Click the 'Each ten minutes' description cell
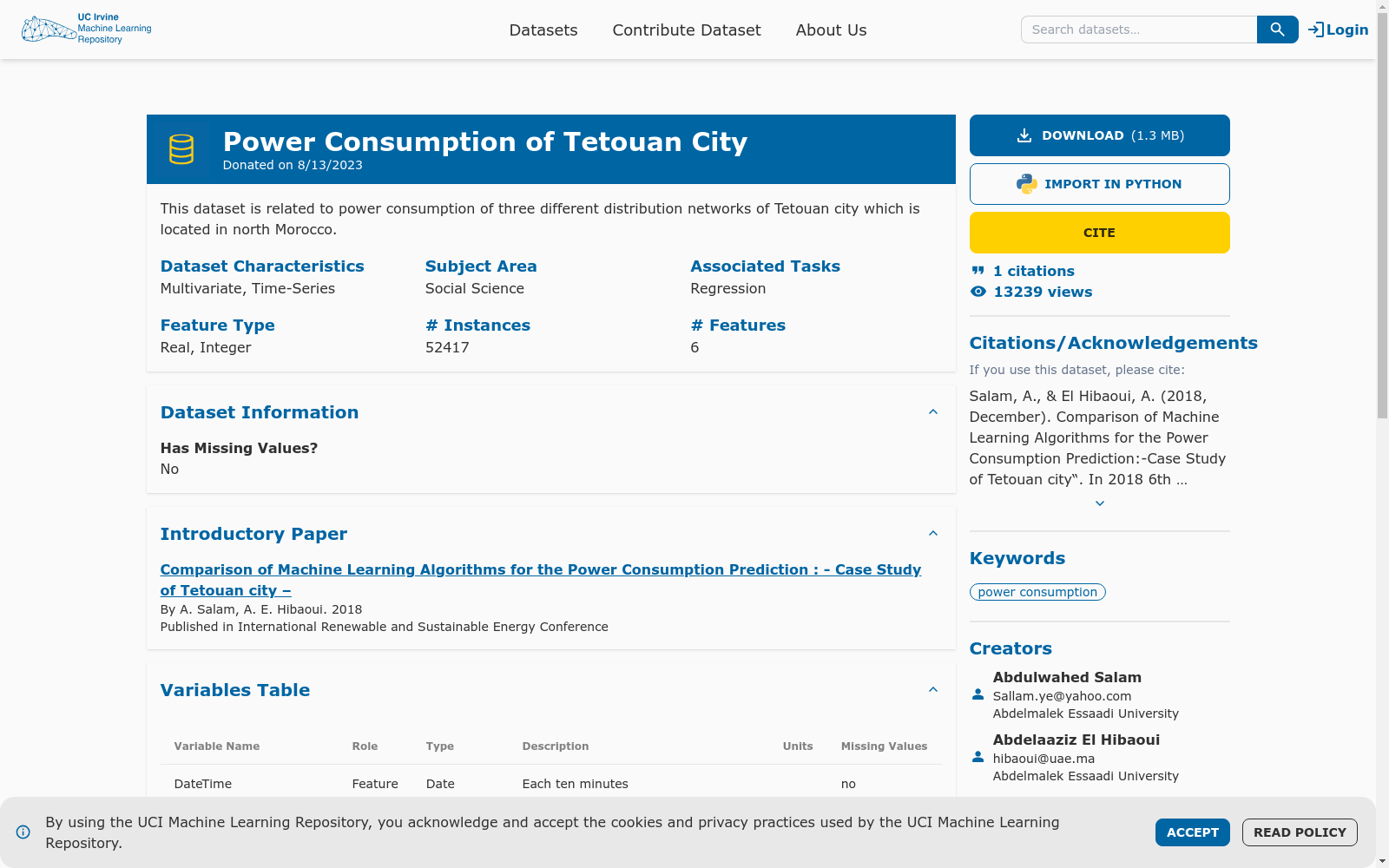The height and width of the screenshot is (868, 1389). (575, 784)
